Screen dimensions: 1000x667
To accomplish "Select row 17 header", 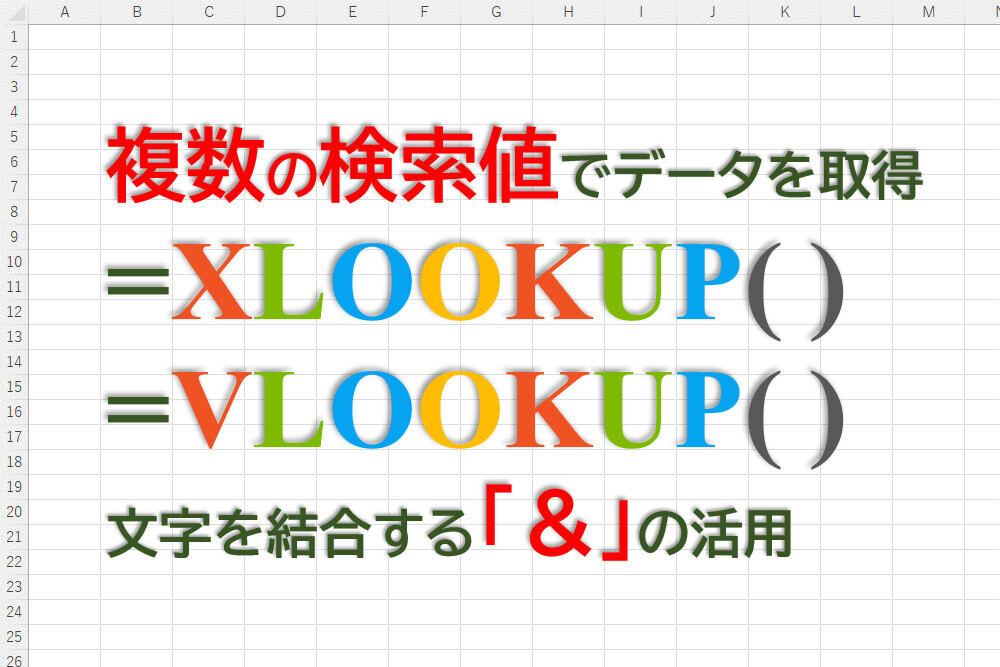I will [x=14, y=437].
